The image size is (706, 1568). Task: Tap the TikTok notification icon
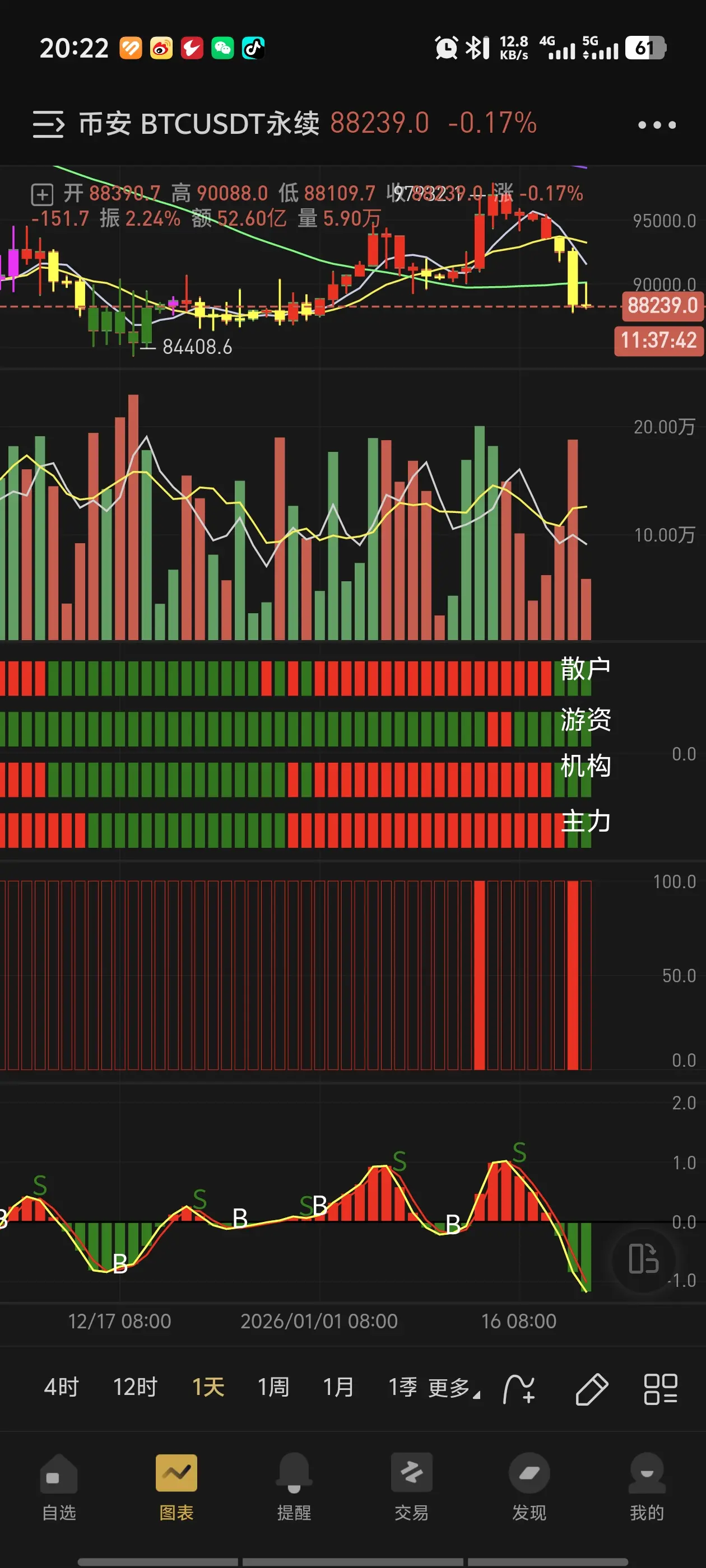pos(253,48)
